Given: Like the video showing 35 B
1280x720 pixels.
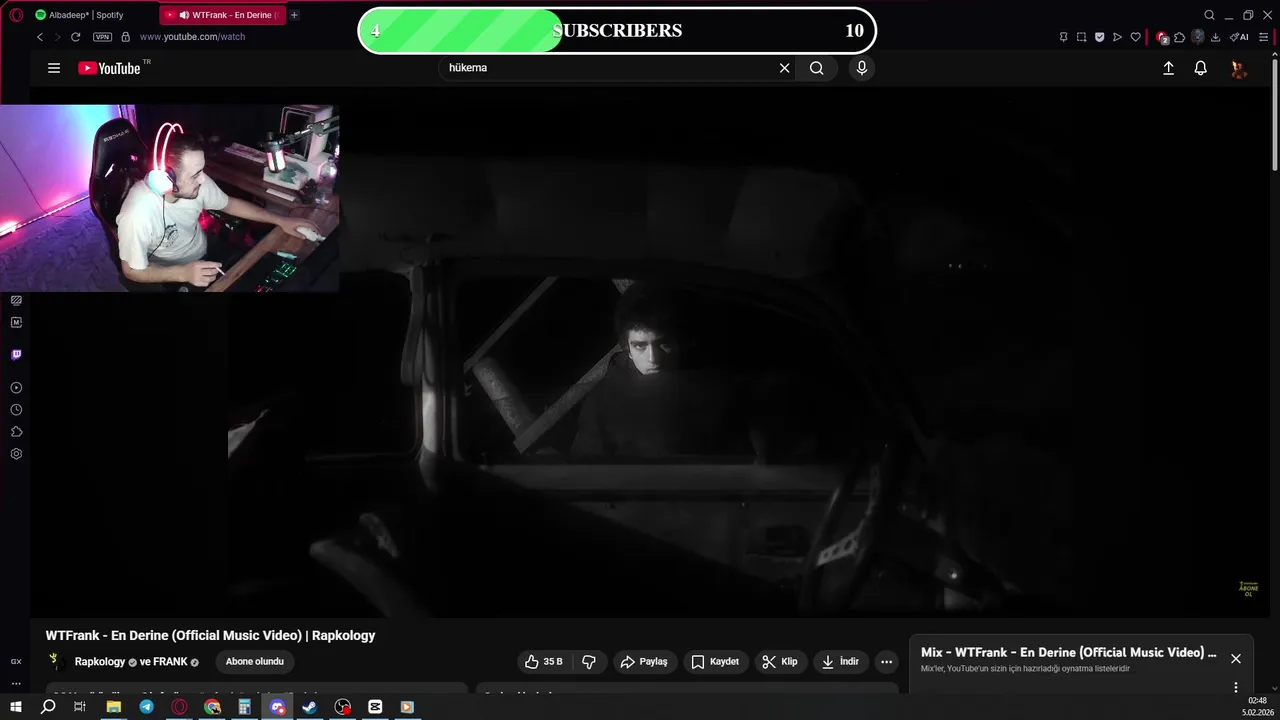Looking at the screenshot, I should pyautogui.click(x=544, y=662).
